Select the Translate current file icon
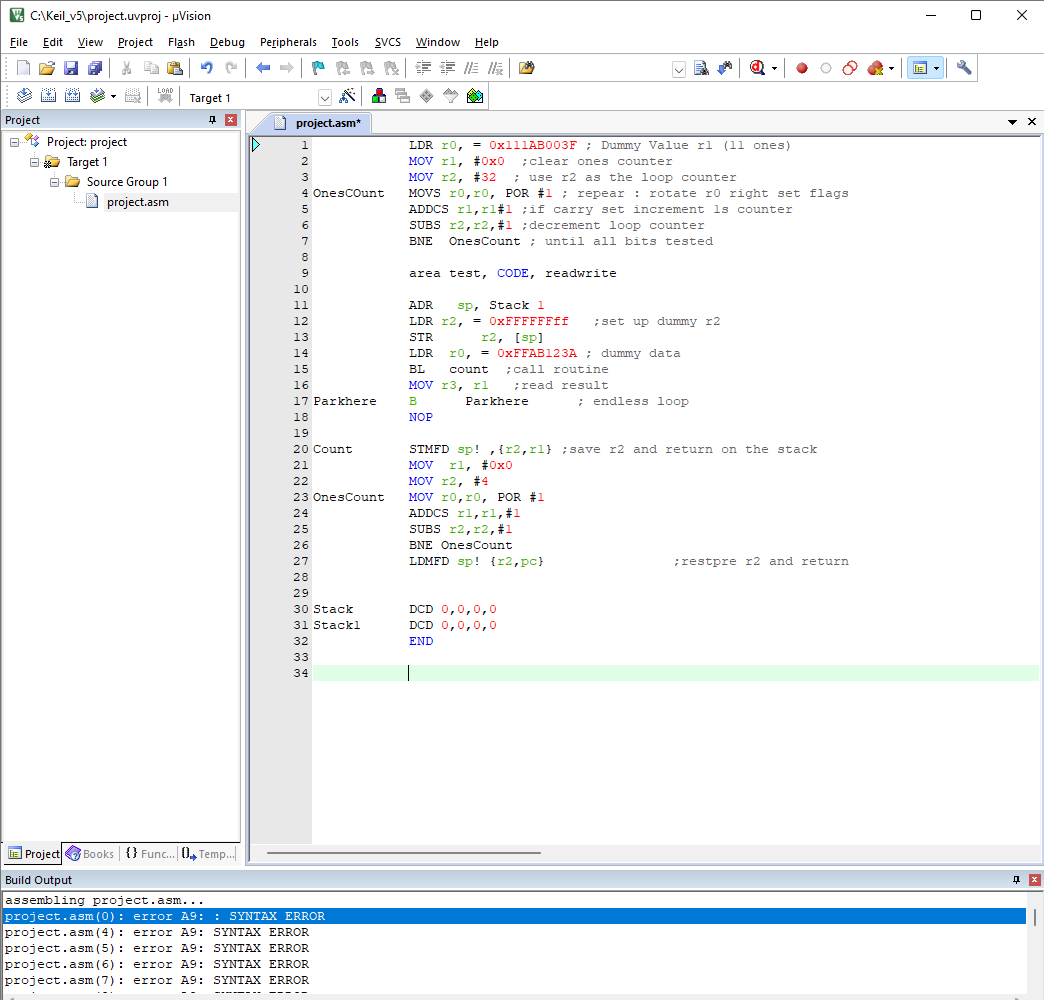Viewport: 1044px width, 1000px height. [24, 96]
